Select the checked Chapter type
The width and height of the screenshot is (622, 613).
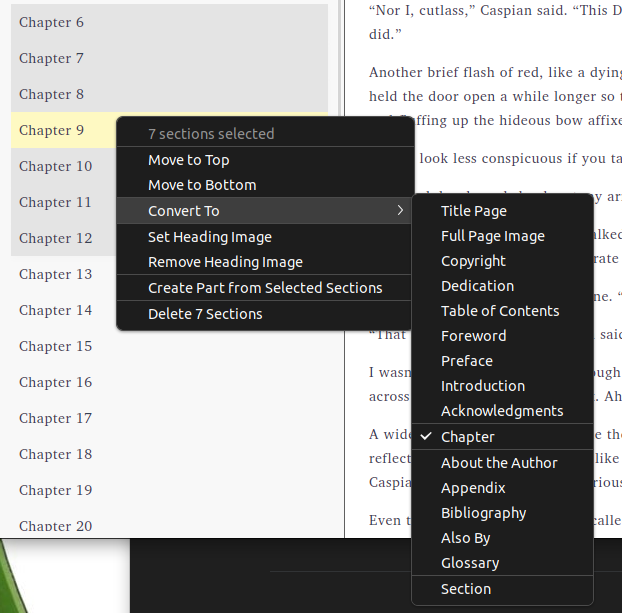coord(503,437)
